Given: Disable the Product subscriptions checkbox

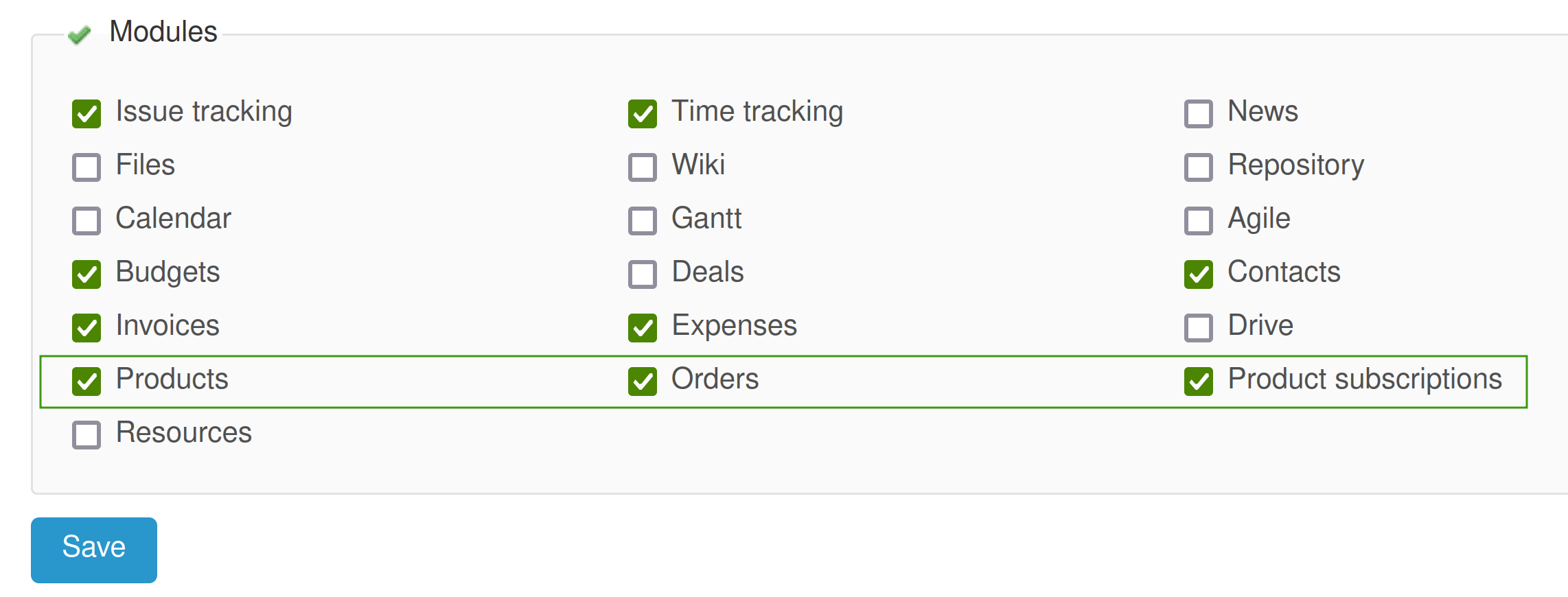Looking at the screenshot, I should point(1199,382).
